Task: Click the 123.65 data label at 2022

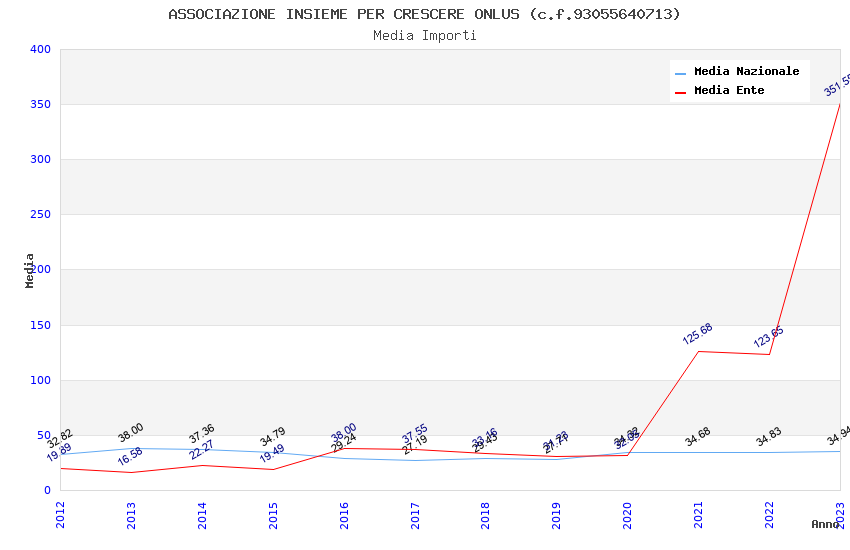Action: [768, 337]
